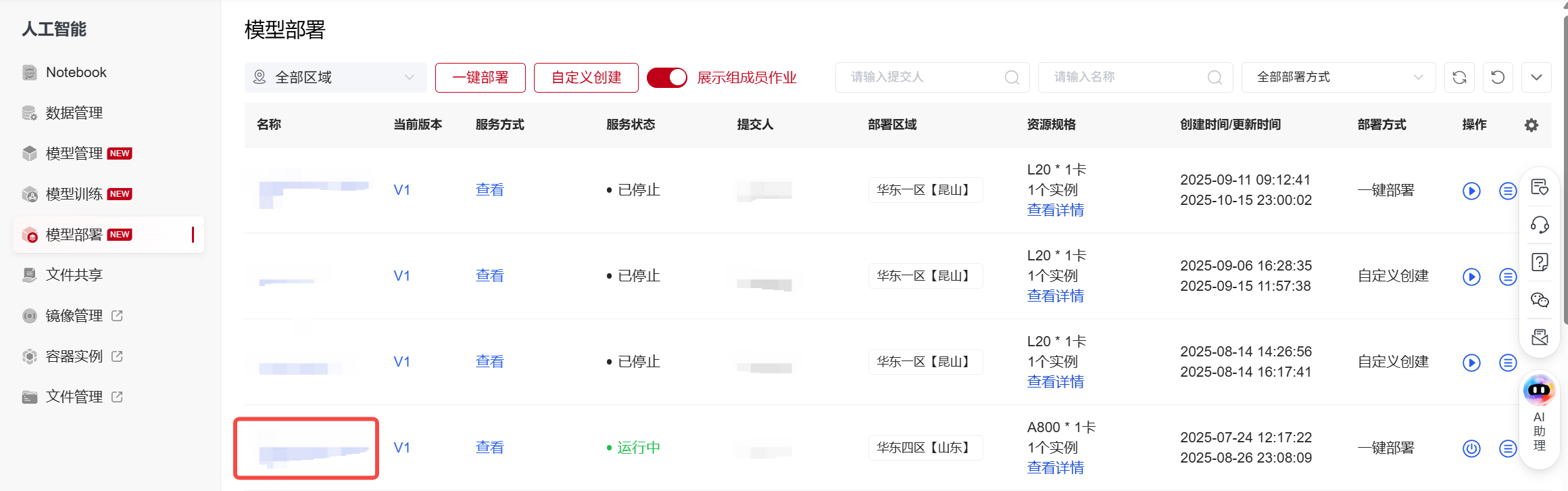The width and height of the screenshot is (1568, 491).
Task: Open the help question mark icon
Action: tap(1540, 262)
